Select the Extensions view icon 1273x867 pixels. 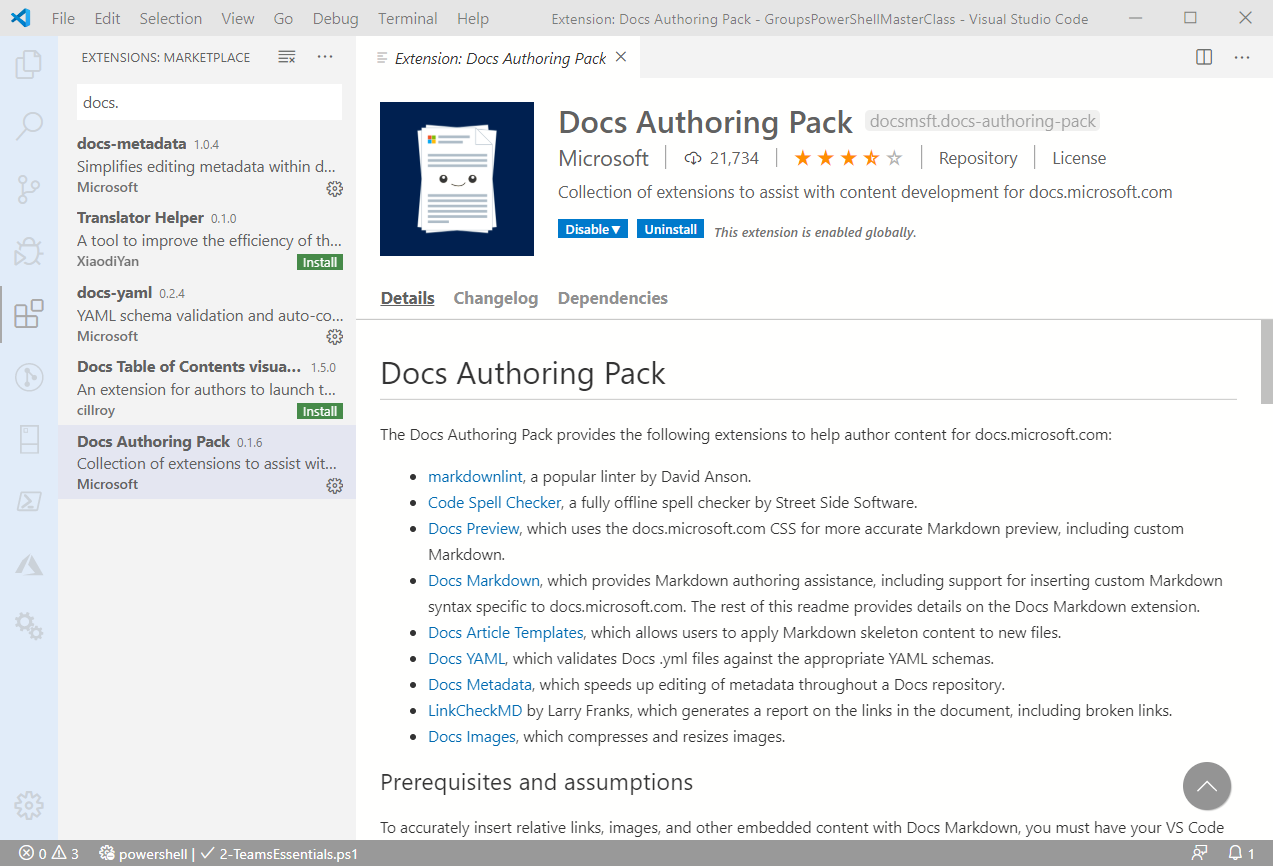[x=29, y=314]
